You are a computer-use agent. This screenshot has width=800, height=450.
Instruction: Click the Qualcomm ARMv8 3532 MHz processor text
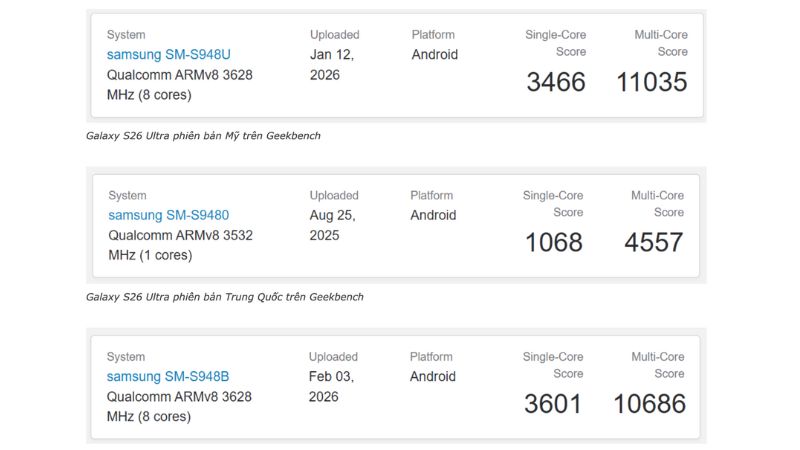tap(179, 245)
